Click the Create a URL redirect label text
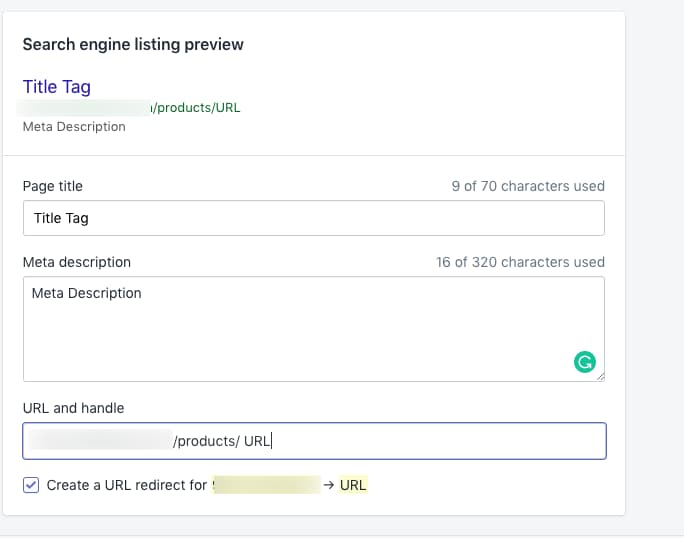This screenshot has width=684, height=538. pyautogui.click(x=127, y=485)
